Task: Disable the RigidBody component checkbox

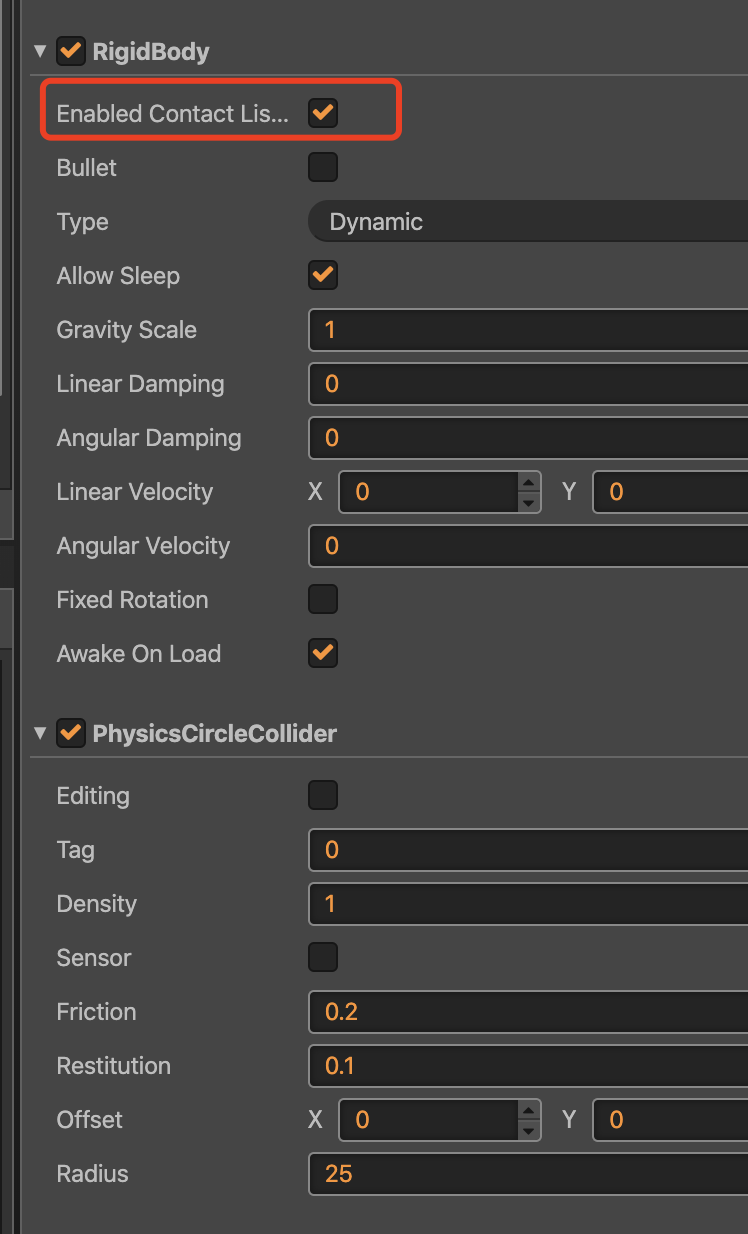Action: click(x=71, y=51)
